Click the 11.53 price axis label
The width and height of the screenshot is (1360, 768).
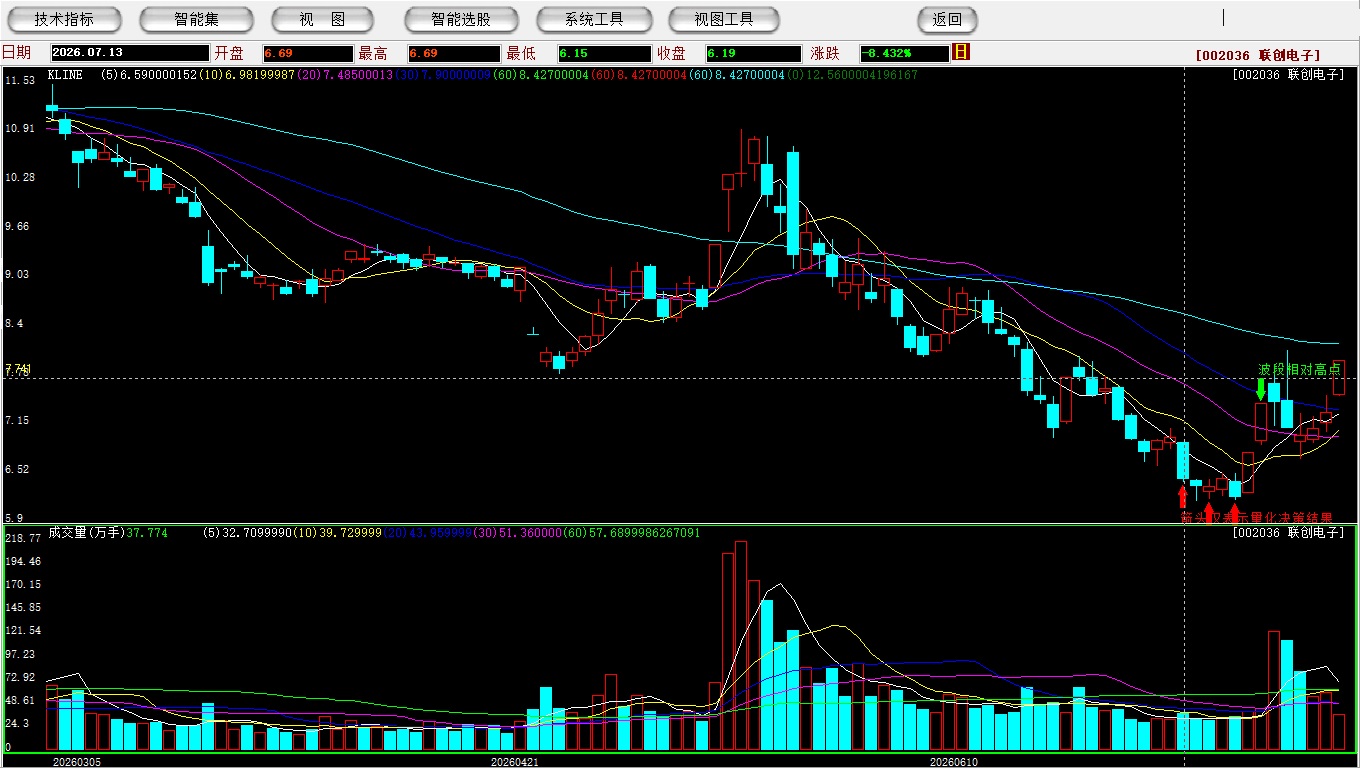click(20, 80)
